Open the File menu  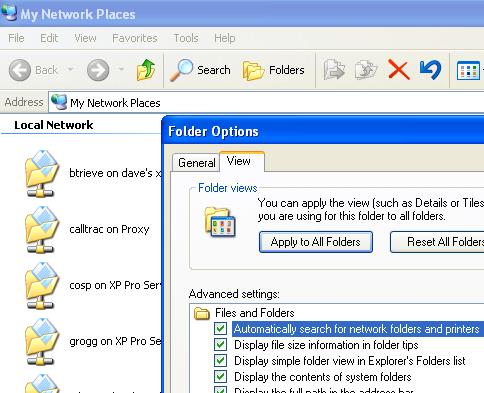(16, 38)
